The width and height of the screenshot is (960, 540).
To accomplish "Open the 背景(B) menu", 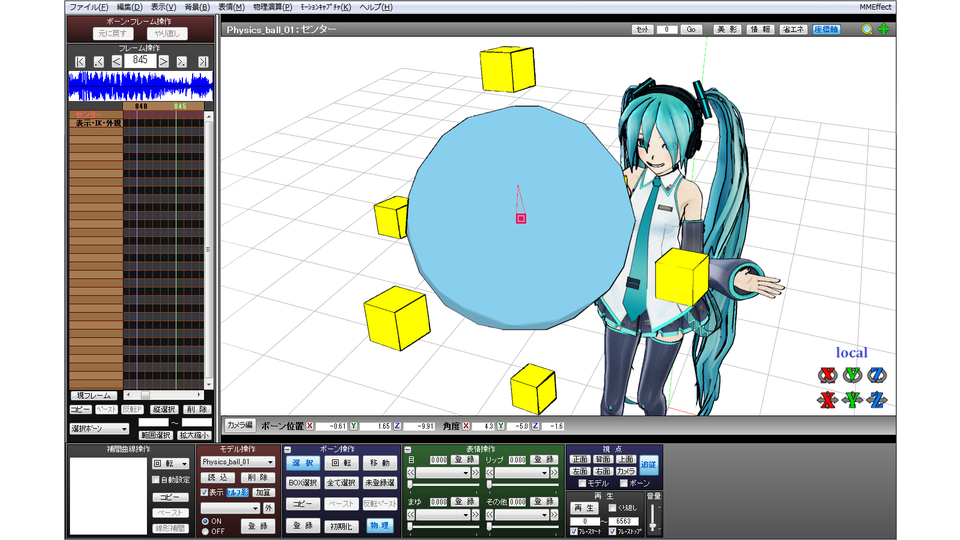I will pos(197,7).
